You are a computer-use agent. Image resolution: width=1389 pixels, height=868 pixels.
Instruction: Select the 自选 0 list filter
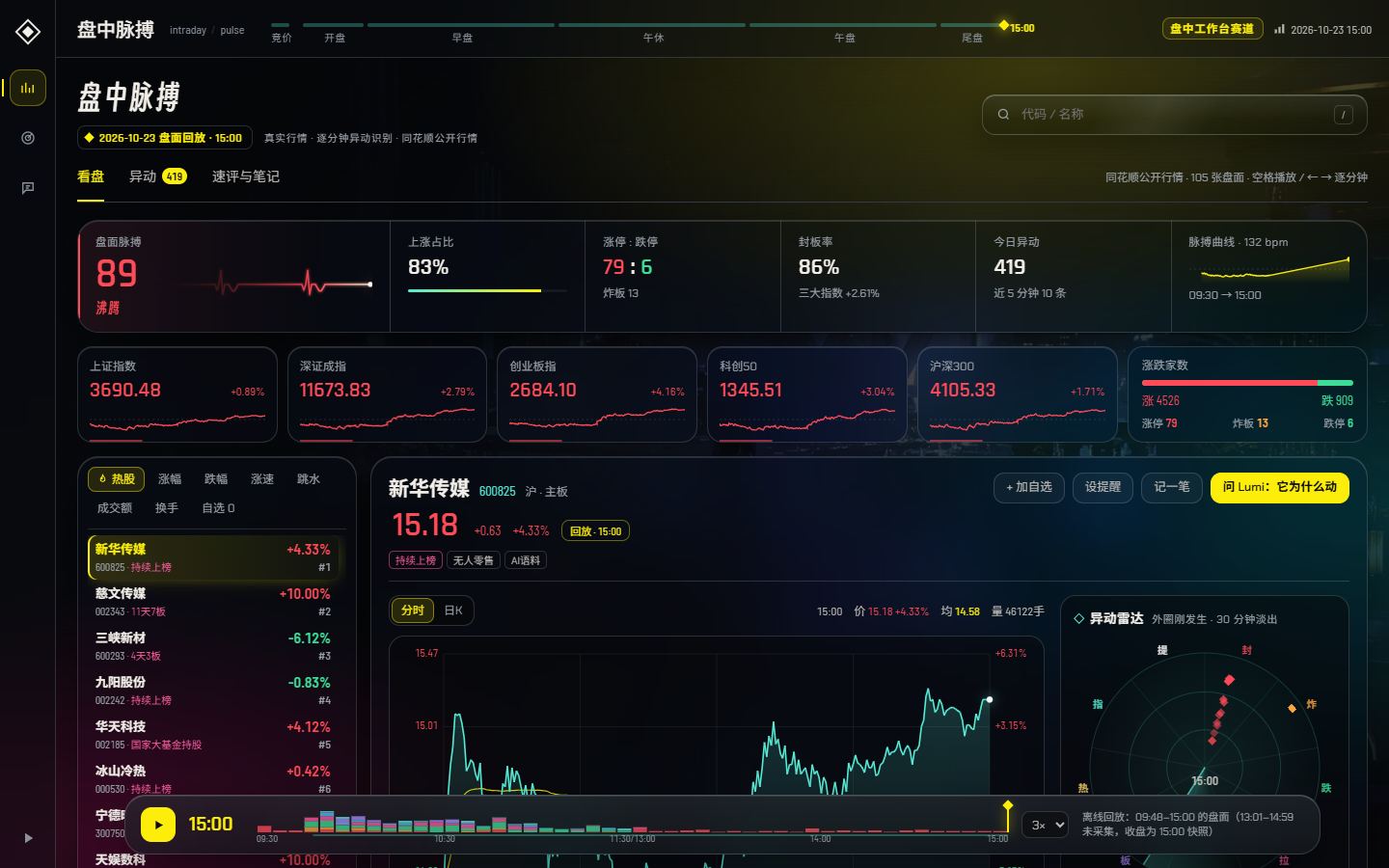click(x=218, y=507)
